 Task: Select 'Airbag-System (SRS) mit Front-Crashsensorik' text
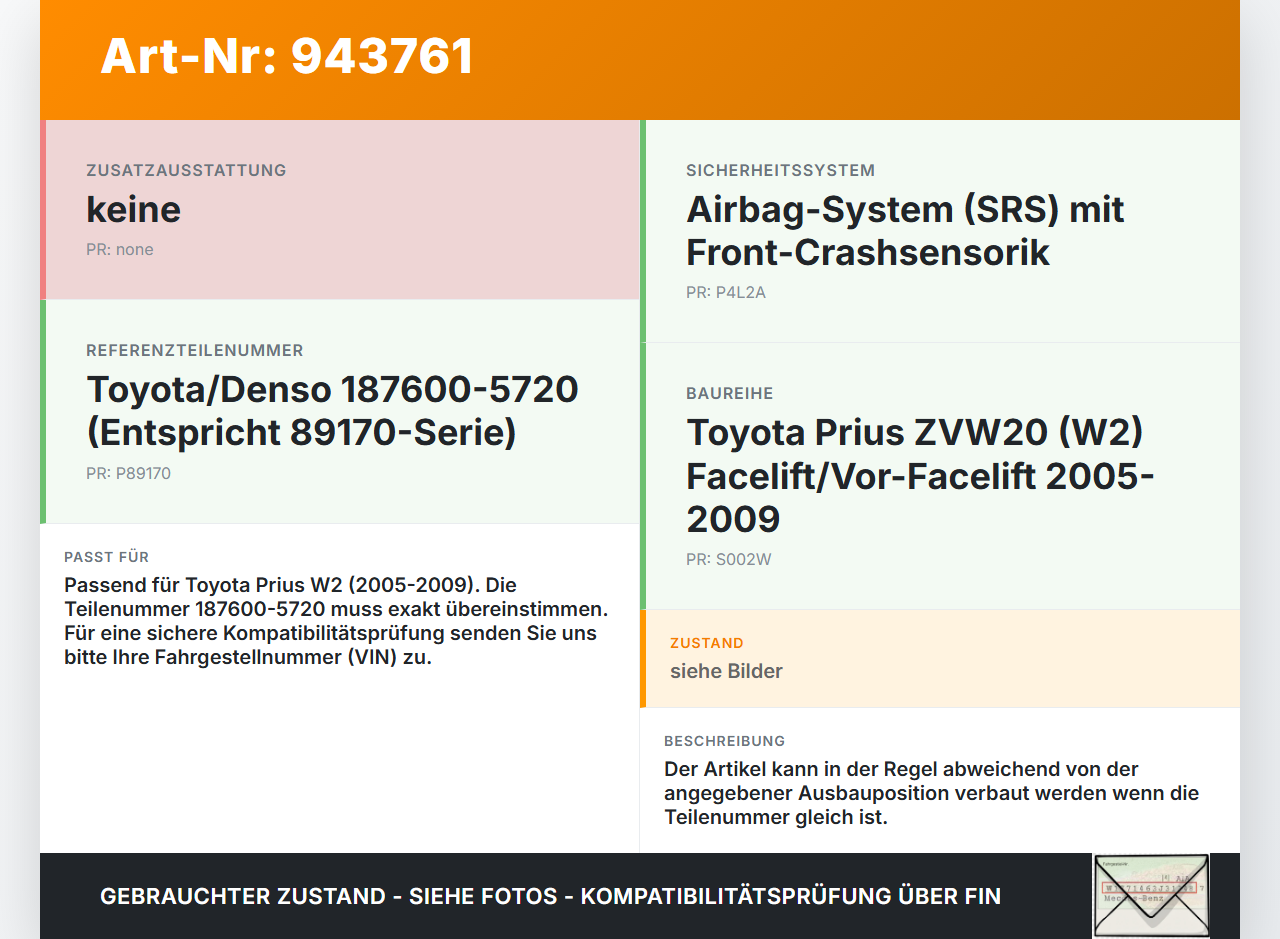pos(905,231)
